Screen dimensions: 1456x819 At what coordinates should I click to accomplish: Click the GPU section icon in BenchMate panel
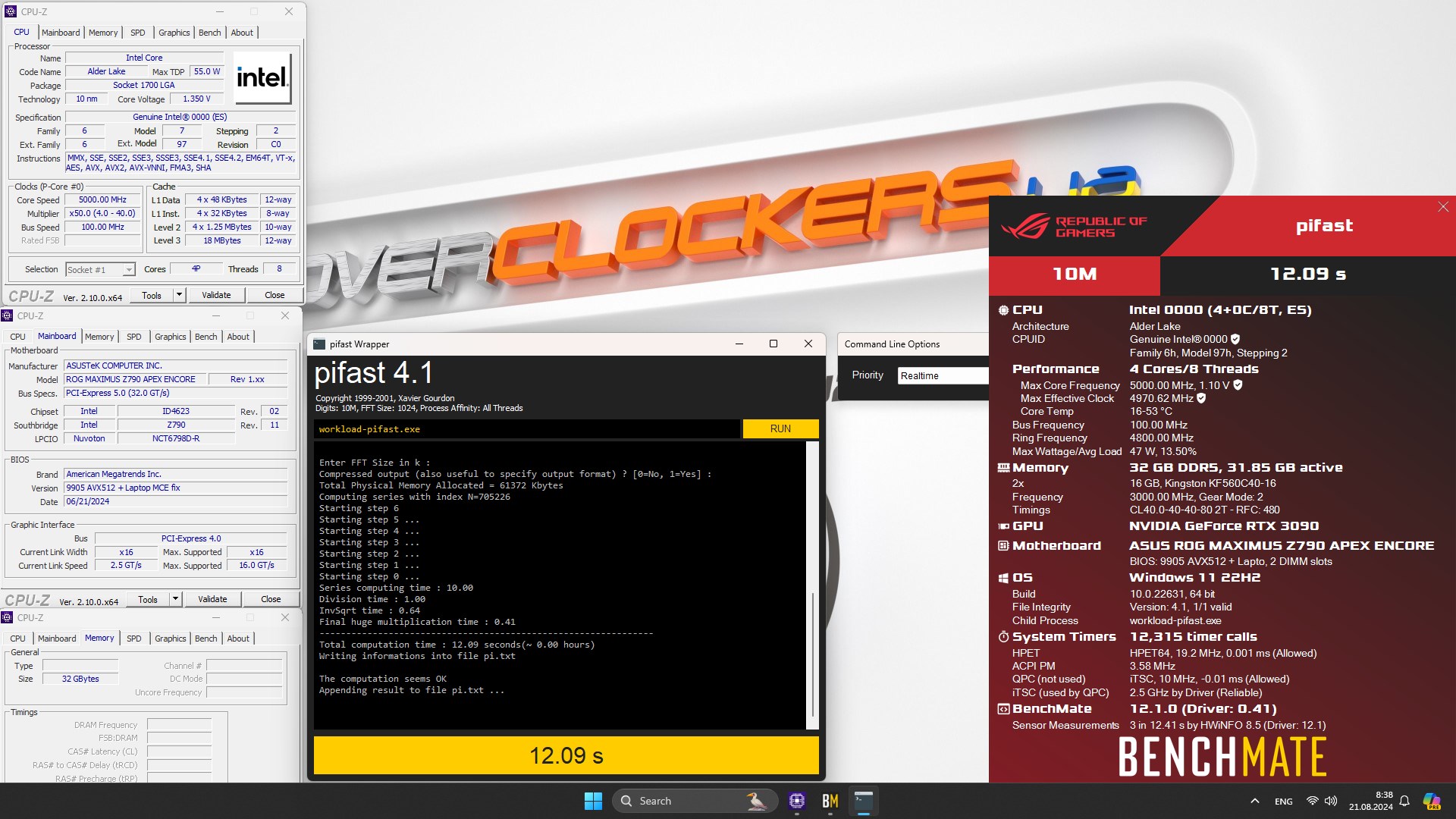click(1003, 526)
